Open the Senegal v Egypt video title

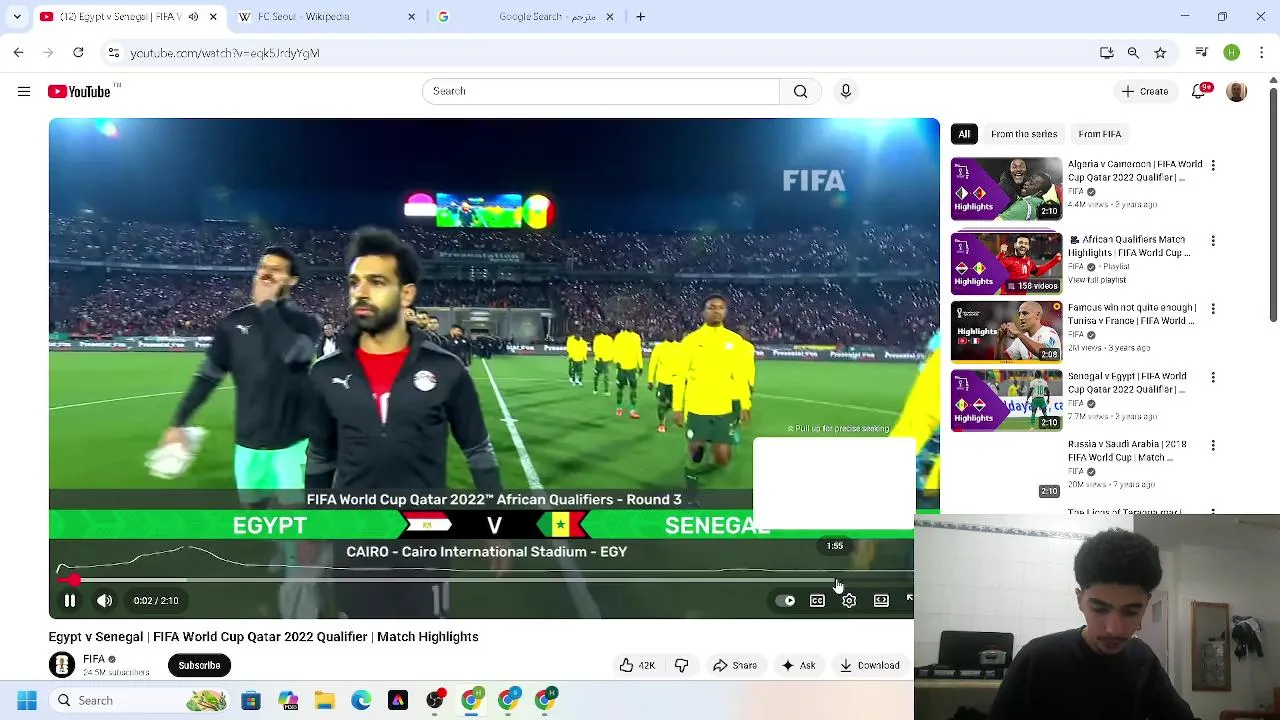1128,383
